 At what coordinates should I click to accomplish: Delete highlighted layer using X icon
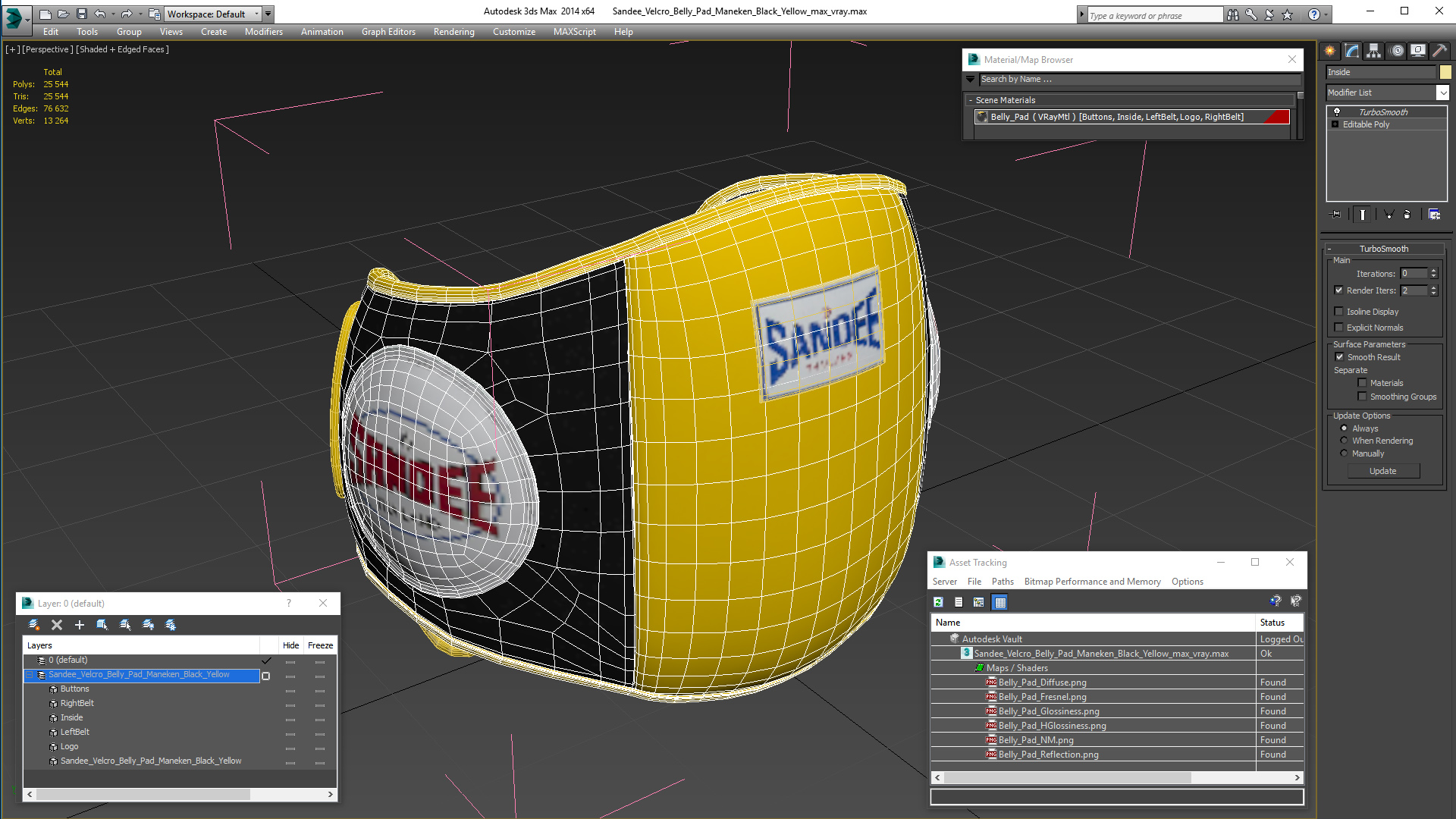coord(57,624)
